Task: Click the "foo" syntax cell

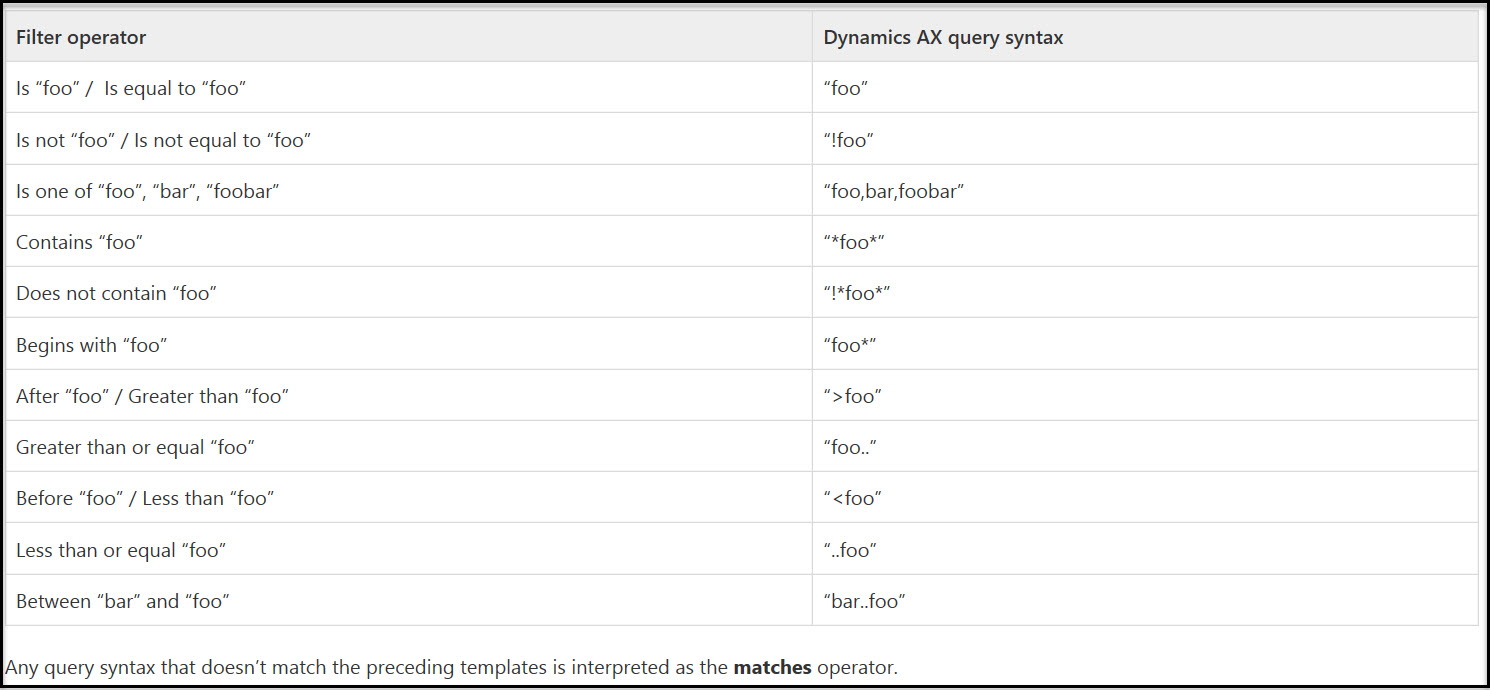Action: tap(843, 88)
